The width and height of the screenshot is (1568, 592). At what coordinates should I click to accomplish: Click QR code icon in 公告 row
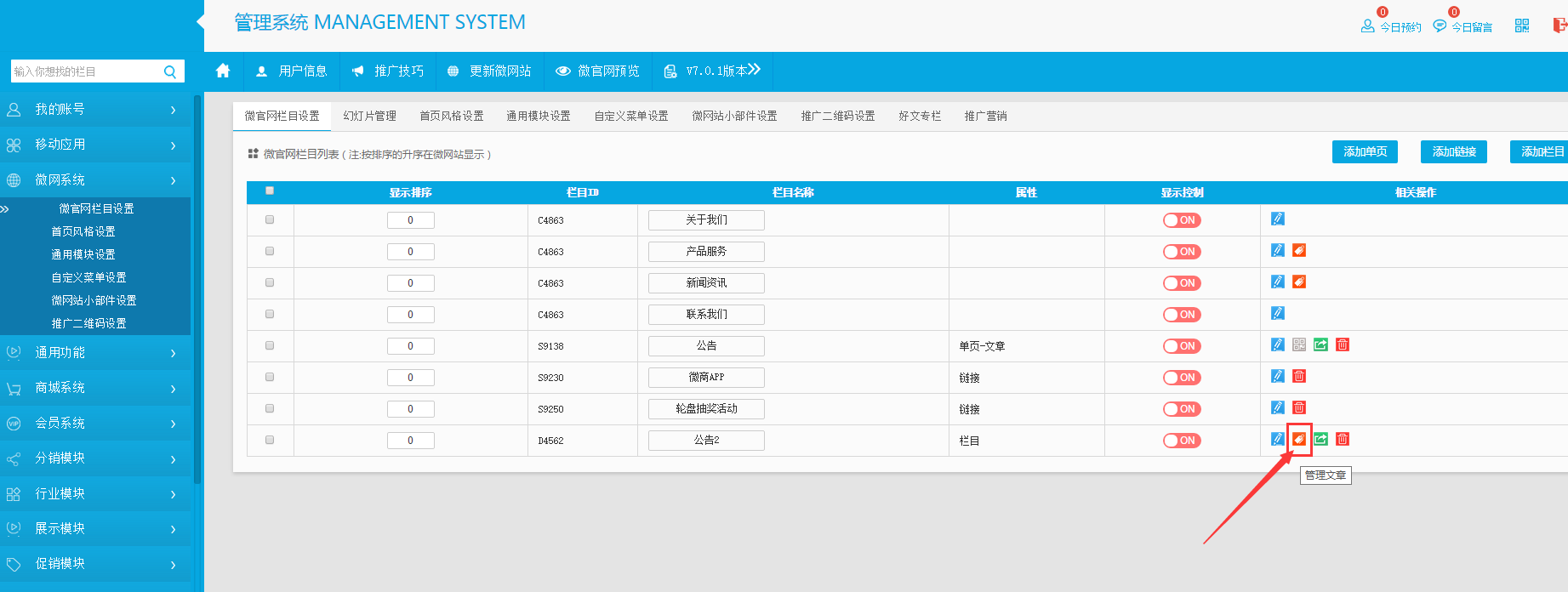point(1299,344)
